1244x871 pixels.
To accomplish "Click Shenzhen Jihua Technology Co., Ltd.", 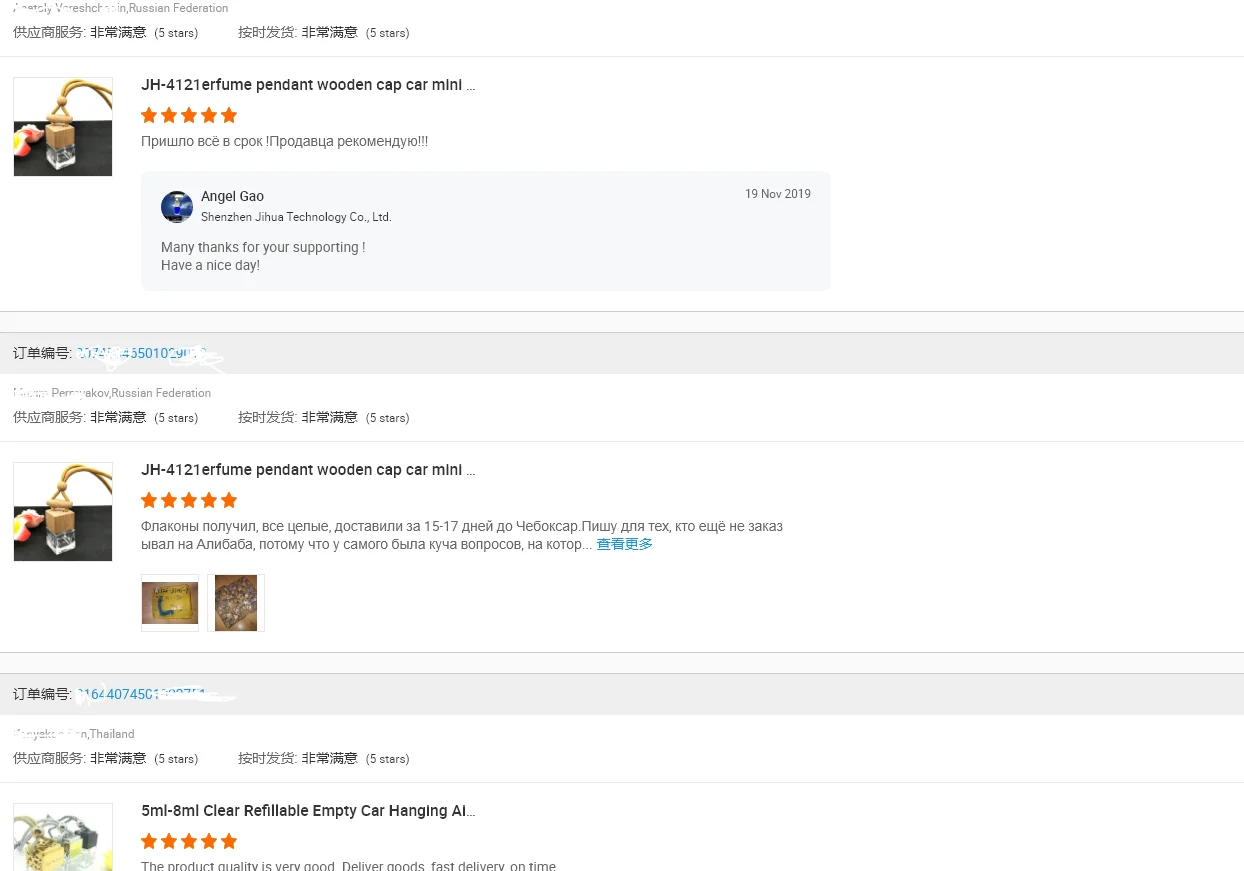I will tap(296, 217).
